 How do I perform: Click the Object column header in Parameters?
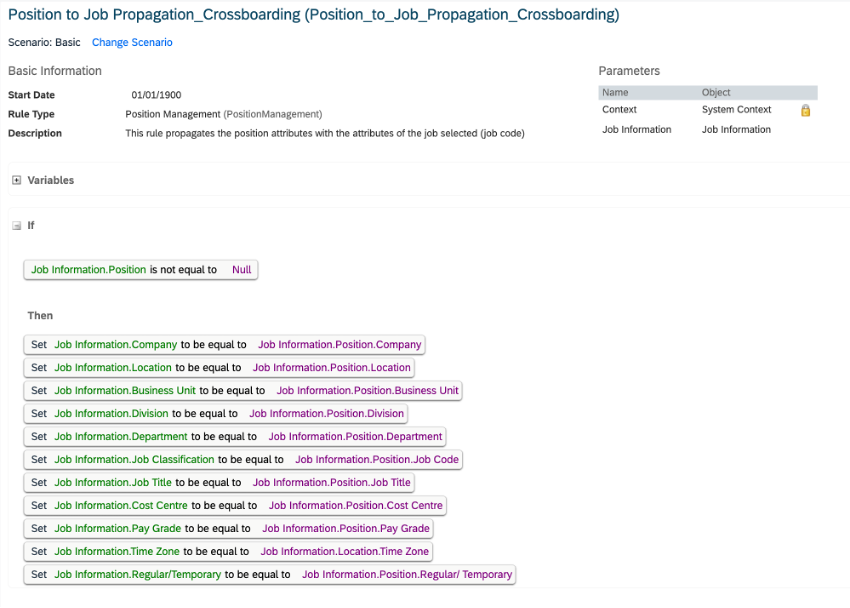716,93
